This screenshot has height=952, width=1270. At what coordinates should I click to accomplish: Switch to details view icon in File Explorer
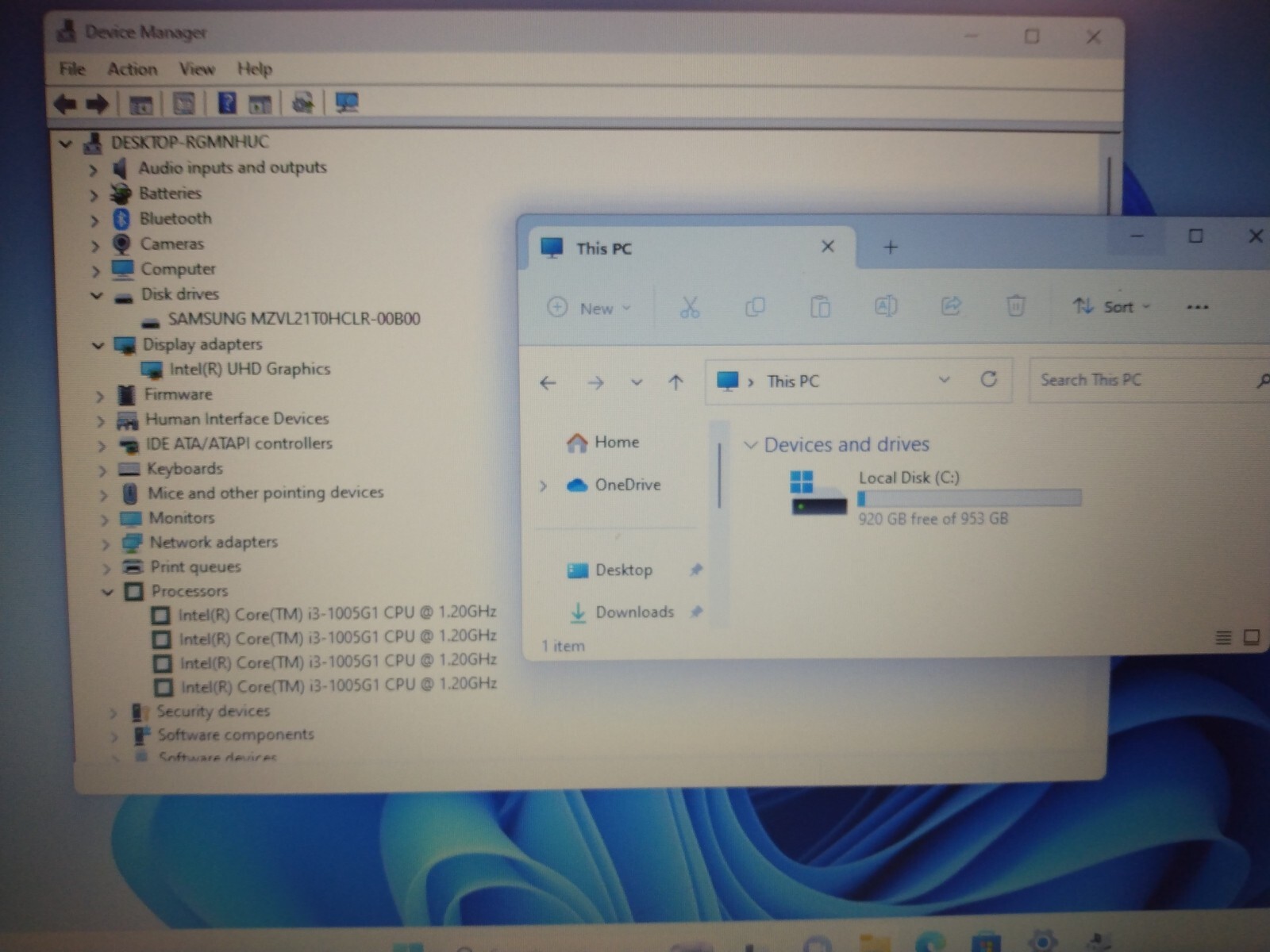[x=1223, y=637]
